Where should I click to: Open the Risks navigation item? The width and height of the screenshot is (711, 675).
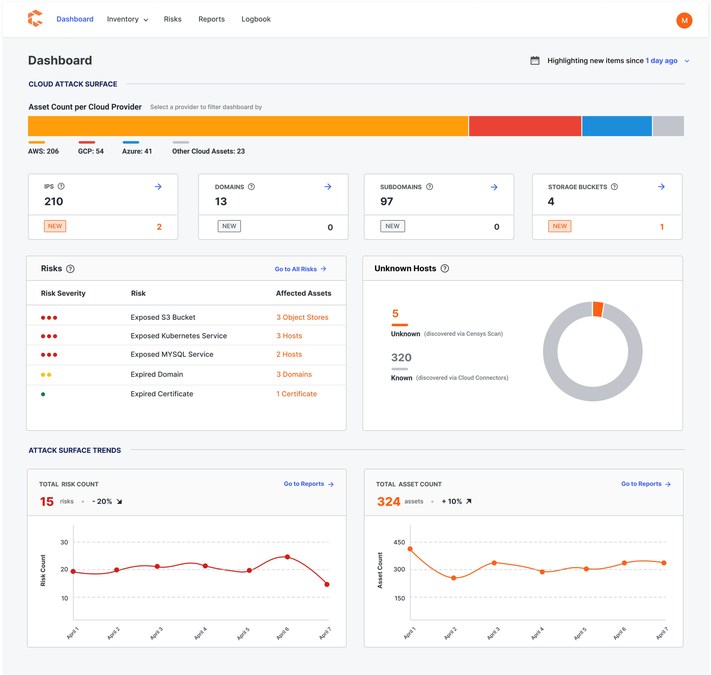[x=172, y=19]
